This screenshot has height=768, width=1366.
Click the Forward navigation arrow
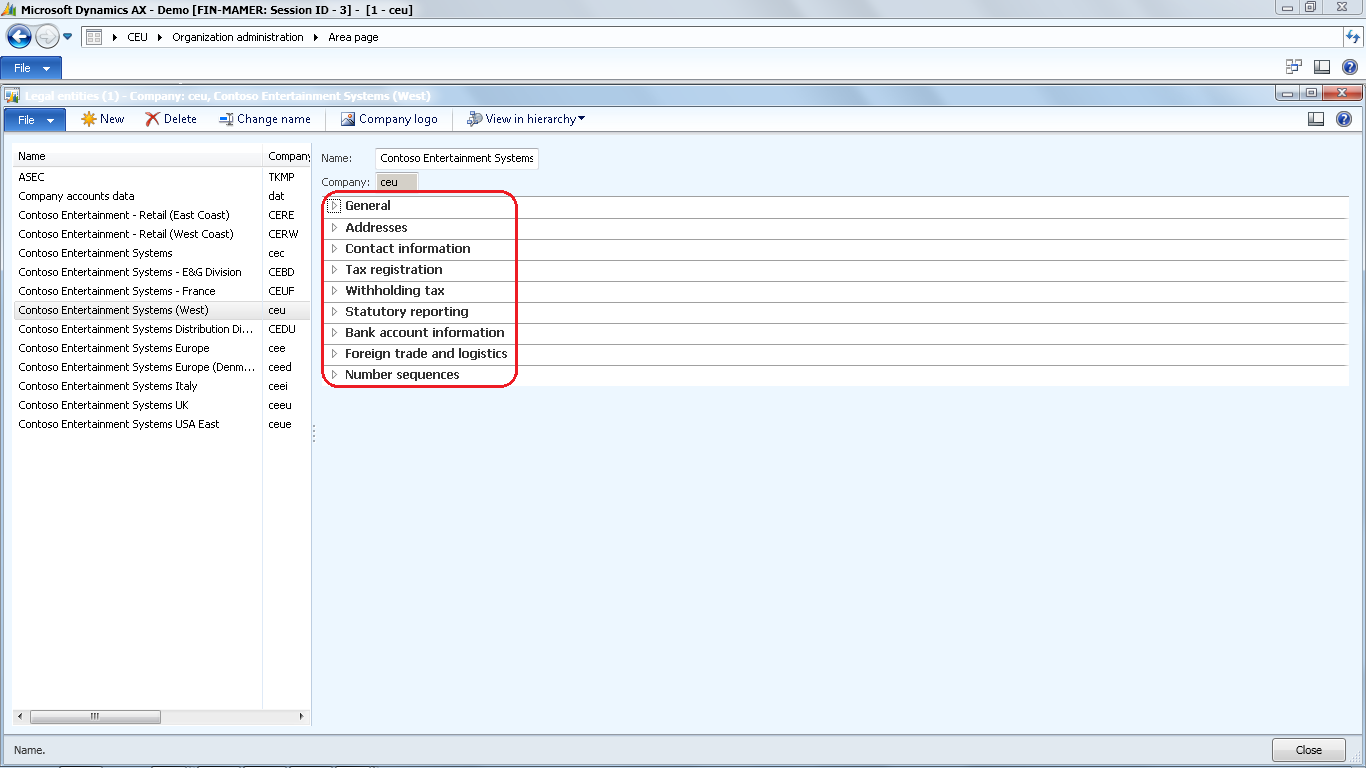click(x=47, y=37)
